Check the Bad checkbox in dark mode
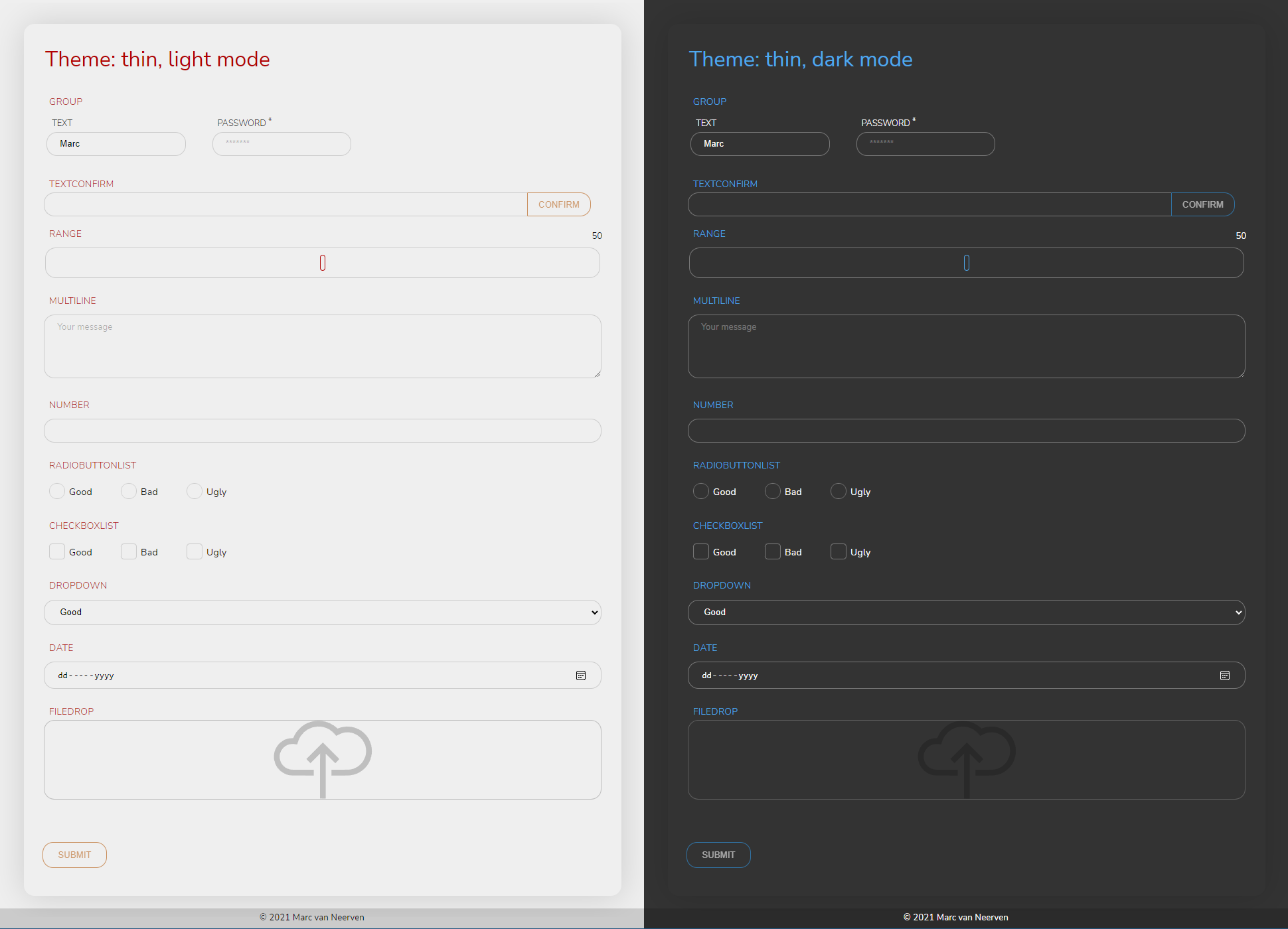 click(773, 551)
